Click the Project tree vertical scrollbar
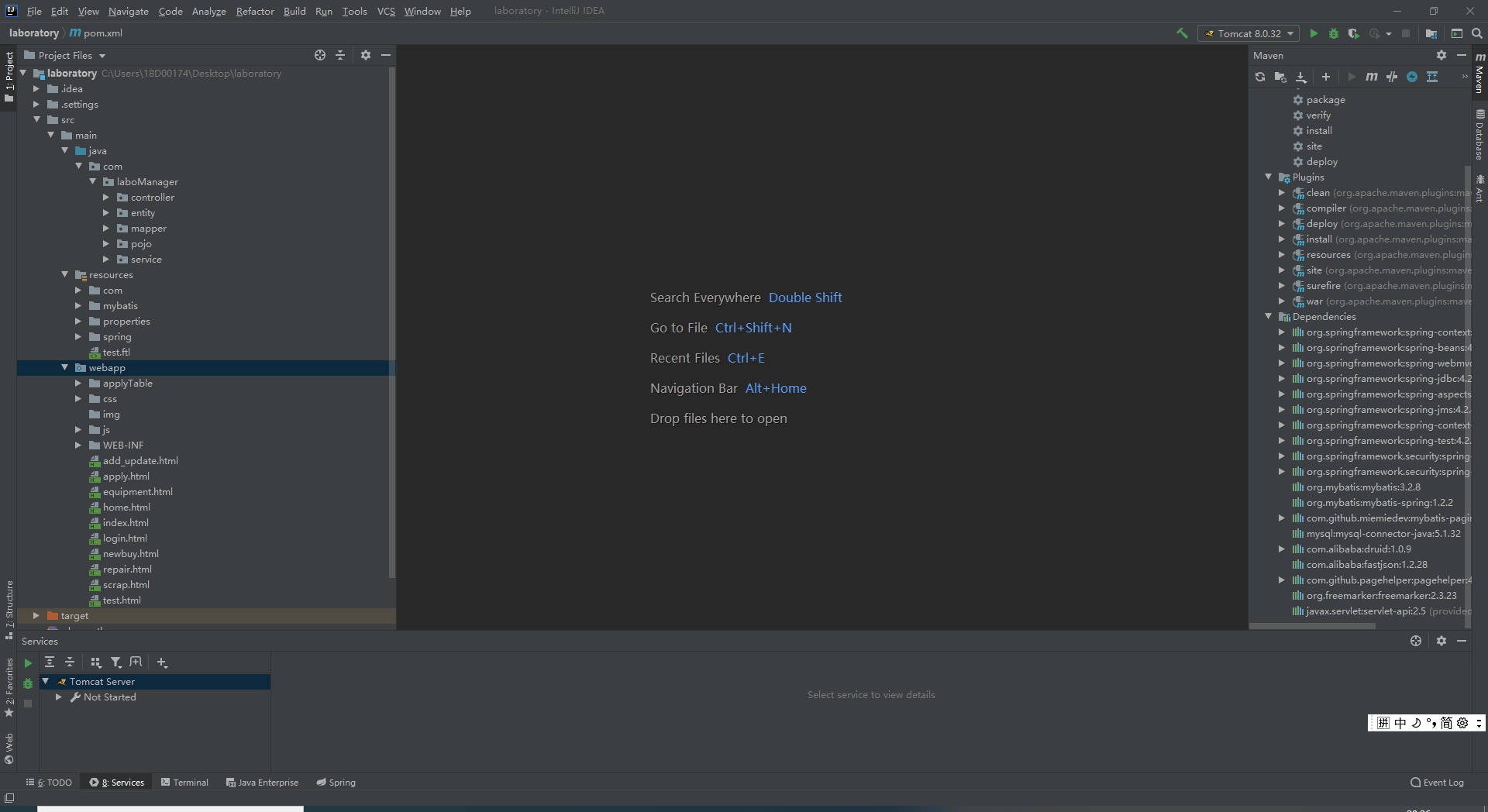The image size is (1488, 812). [x=391, y=322]
